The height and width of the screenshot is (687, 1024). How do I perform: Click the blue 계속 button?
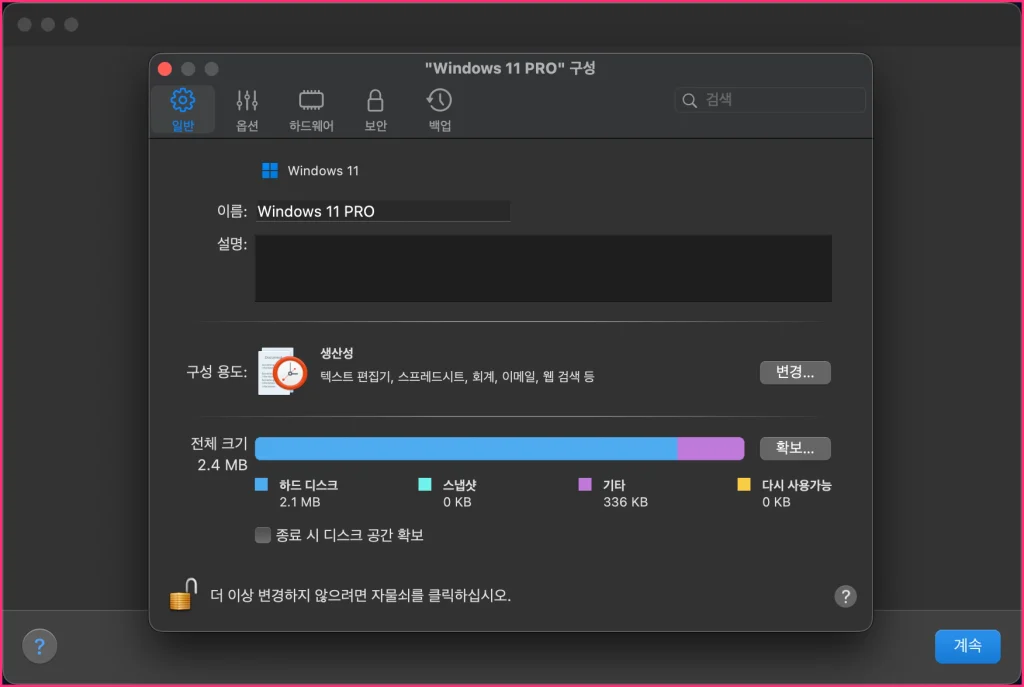[x=967, y=646]
